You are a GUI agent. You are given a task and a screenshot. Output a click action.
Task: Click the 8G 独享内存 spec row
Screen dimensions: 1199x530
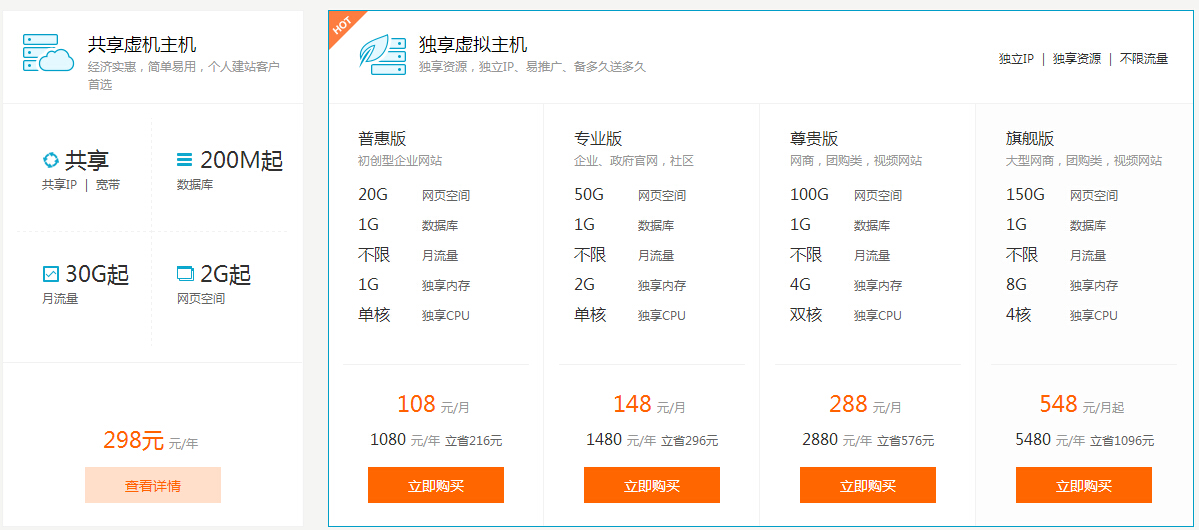point(1062,285)
